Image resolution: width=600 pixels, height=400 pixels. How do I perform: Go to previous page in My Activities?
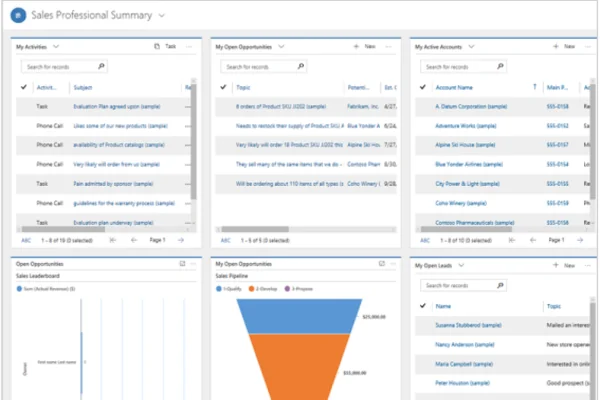coord(134,240)
